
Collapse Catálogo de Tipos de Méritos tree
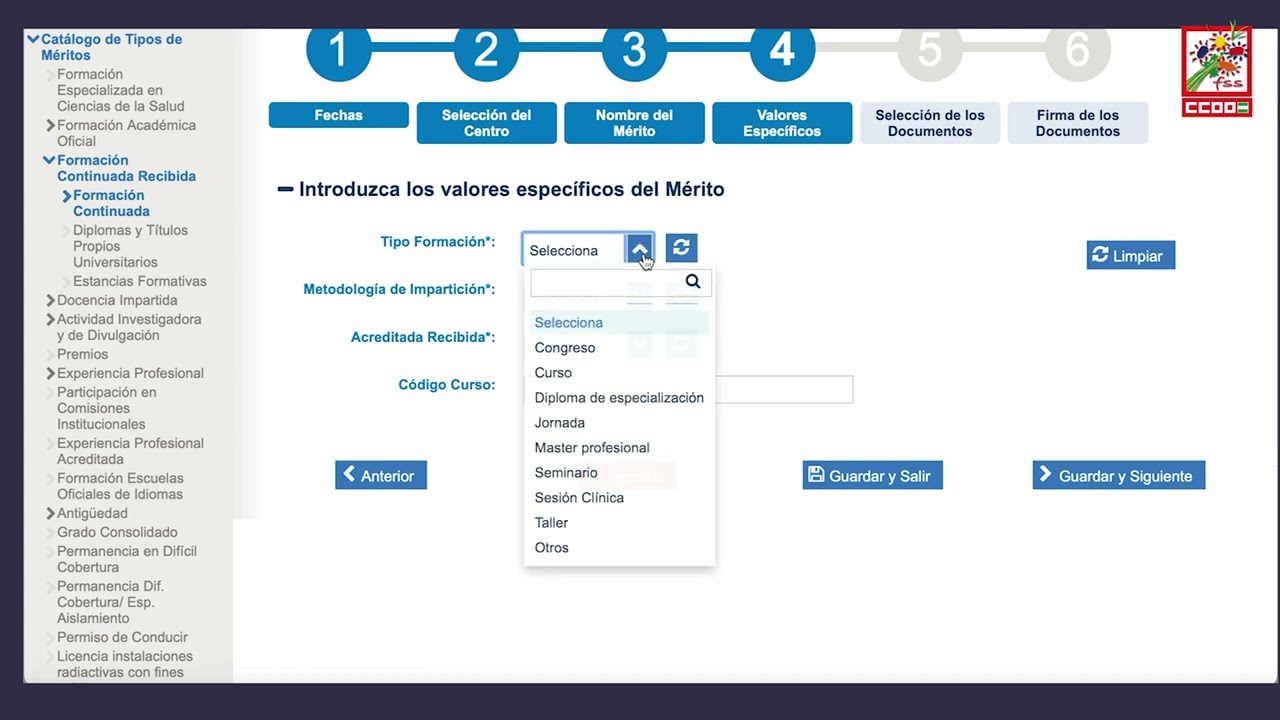33,40
